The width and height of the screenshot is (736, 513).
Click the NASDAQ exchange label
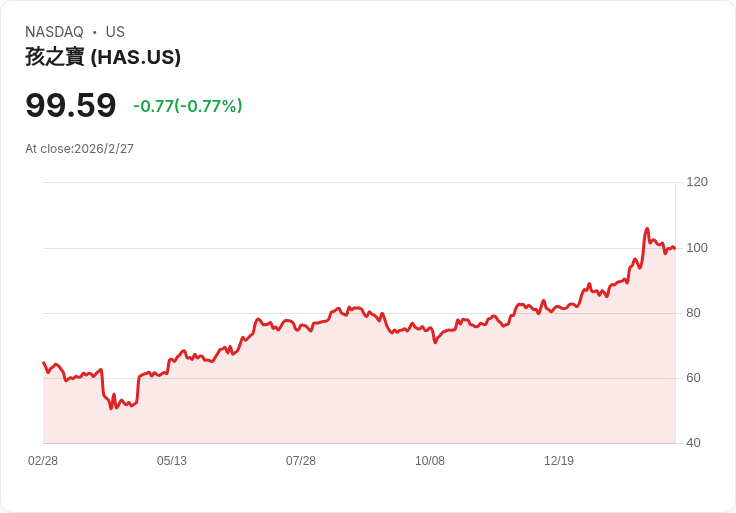point(54,32)
